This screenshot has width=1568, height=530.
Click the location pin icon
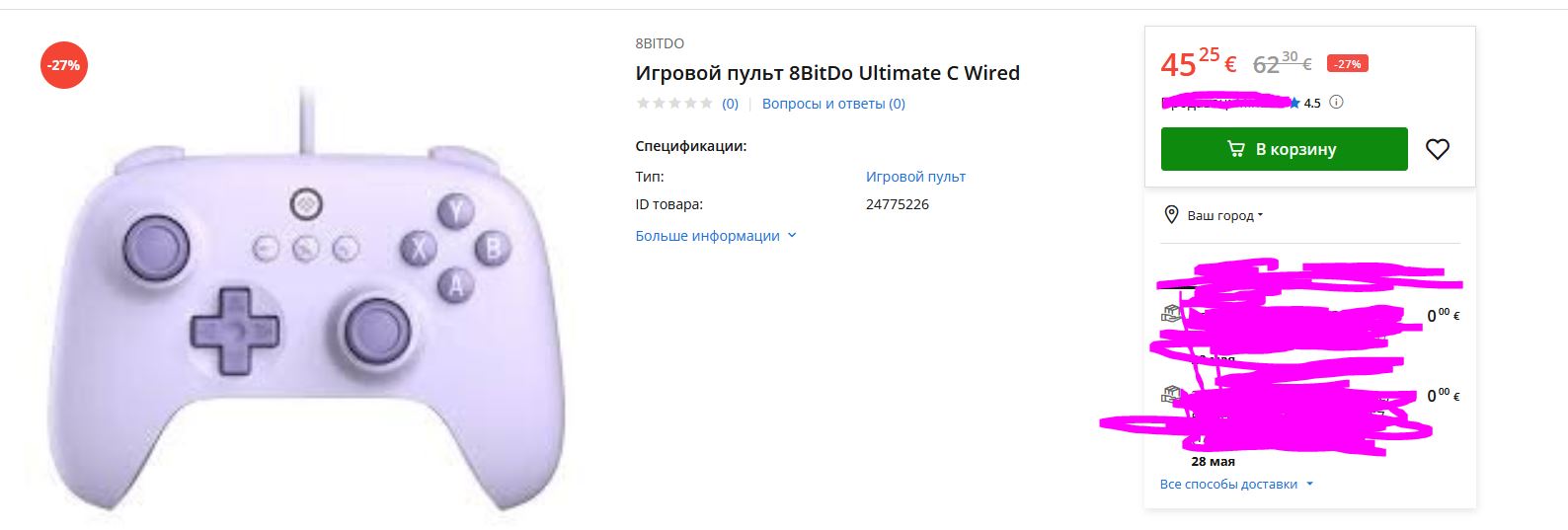[1171, 214]
